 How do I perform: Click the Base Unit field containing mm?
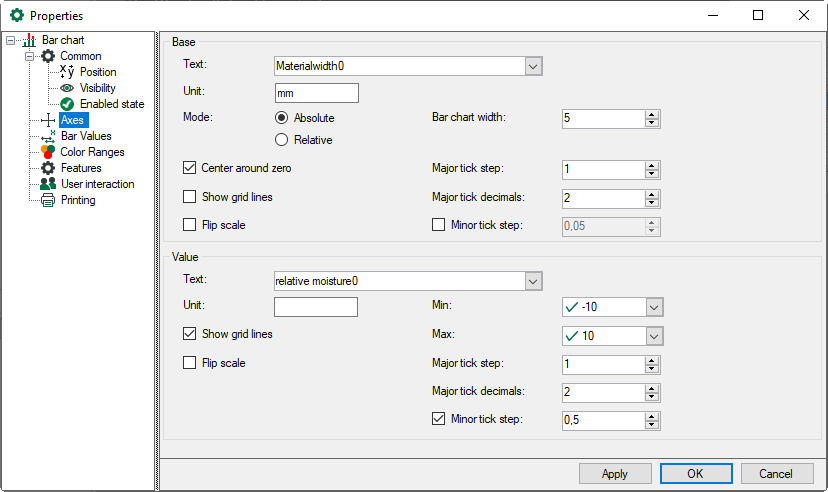[316, 93]
